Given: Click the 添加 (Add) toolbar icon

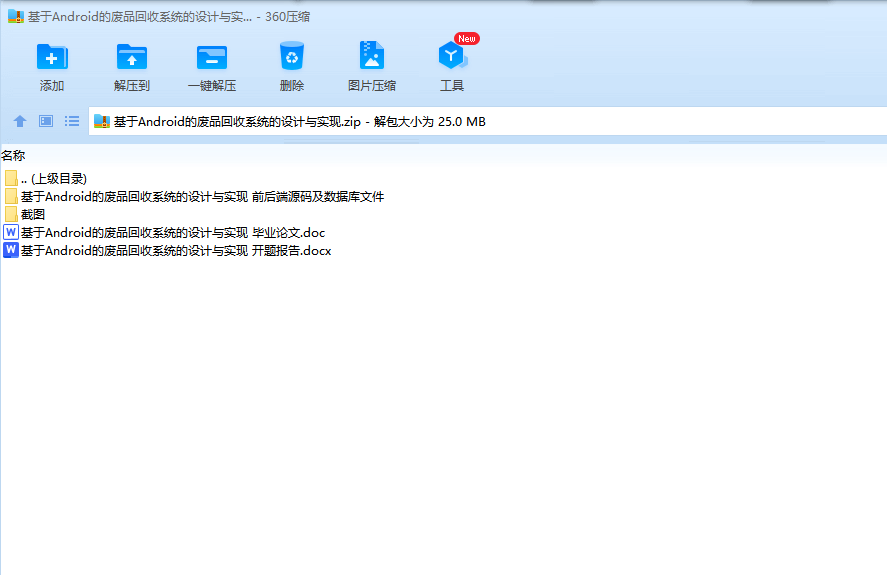Looking at the screenshot, I should (52, 57).
